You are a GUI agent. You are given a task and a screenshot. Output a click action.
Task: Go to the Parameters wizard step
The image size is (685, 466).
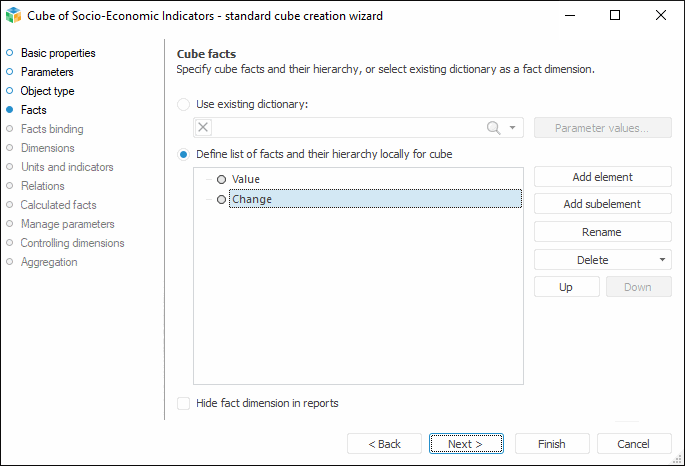tap(47, 72)
